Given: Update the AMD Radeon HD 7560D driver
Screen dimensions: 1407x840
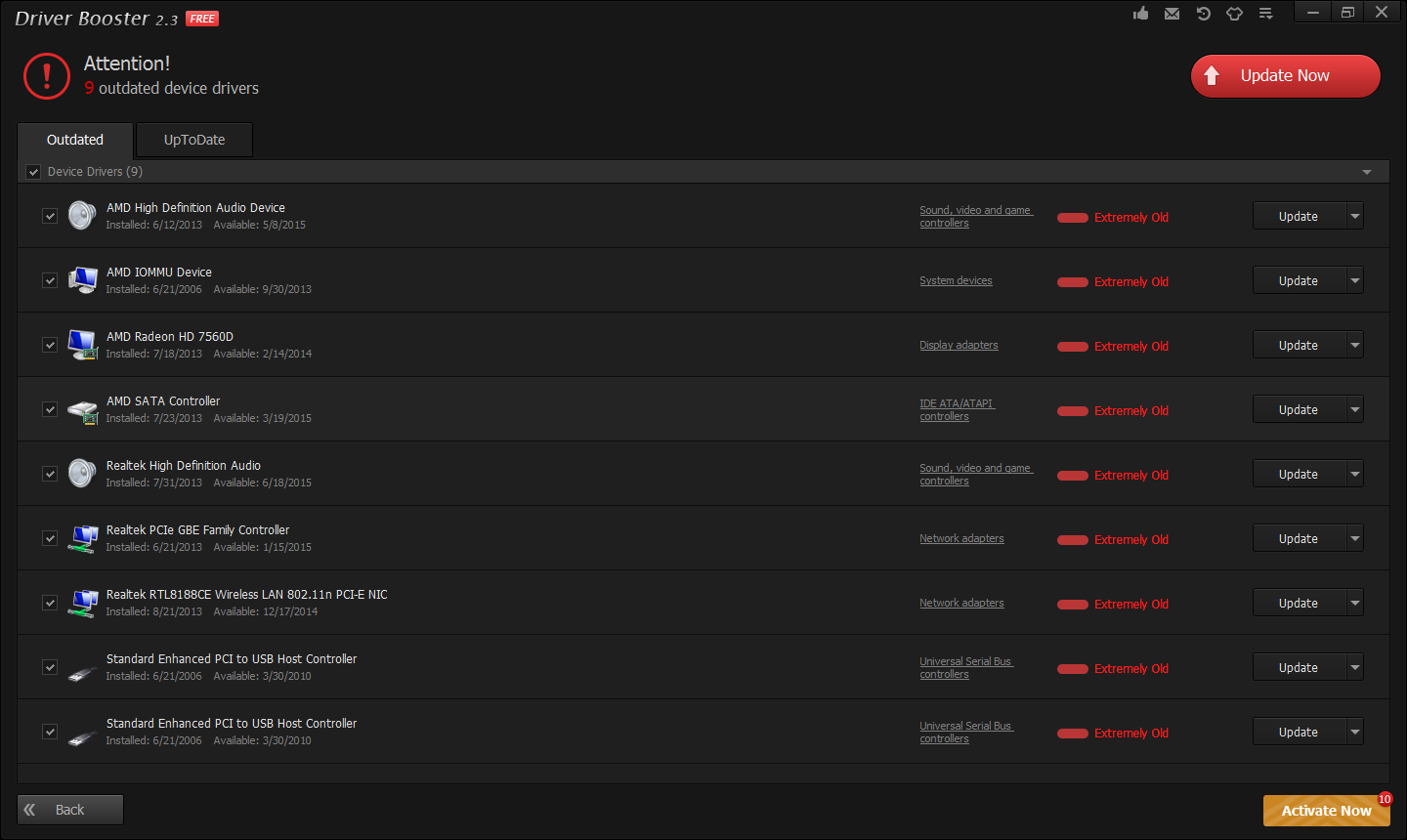Looking at the screenshot, I should pos(1300,345).
